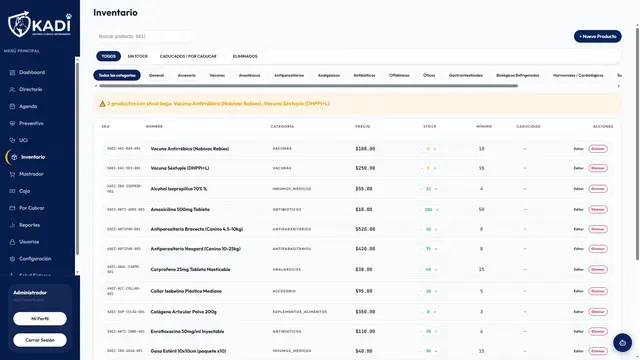Increase stock of Vacuna Séxtuple
Viewport: 640px width, 360px height.
[x=435, y=168]
